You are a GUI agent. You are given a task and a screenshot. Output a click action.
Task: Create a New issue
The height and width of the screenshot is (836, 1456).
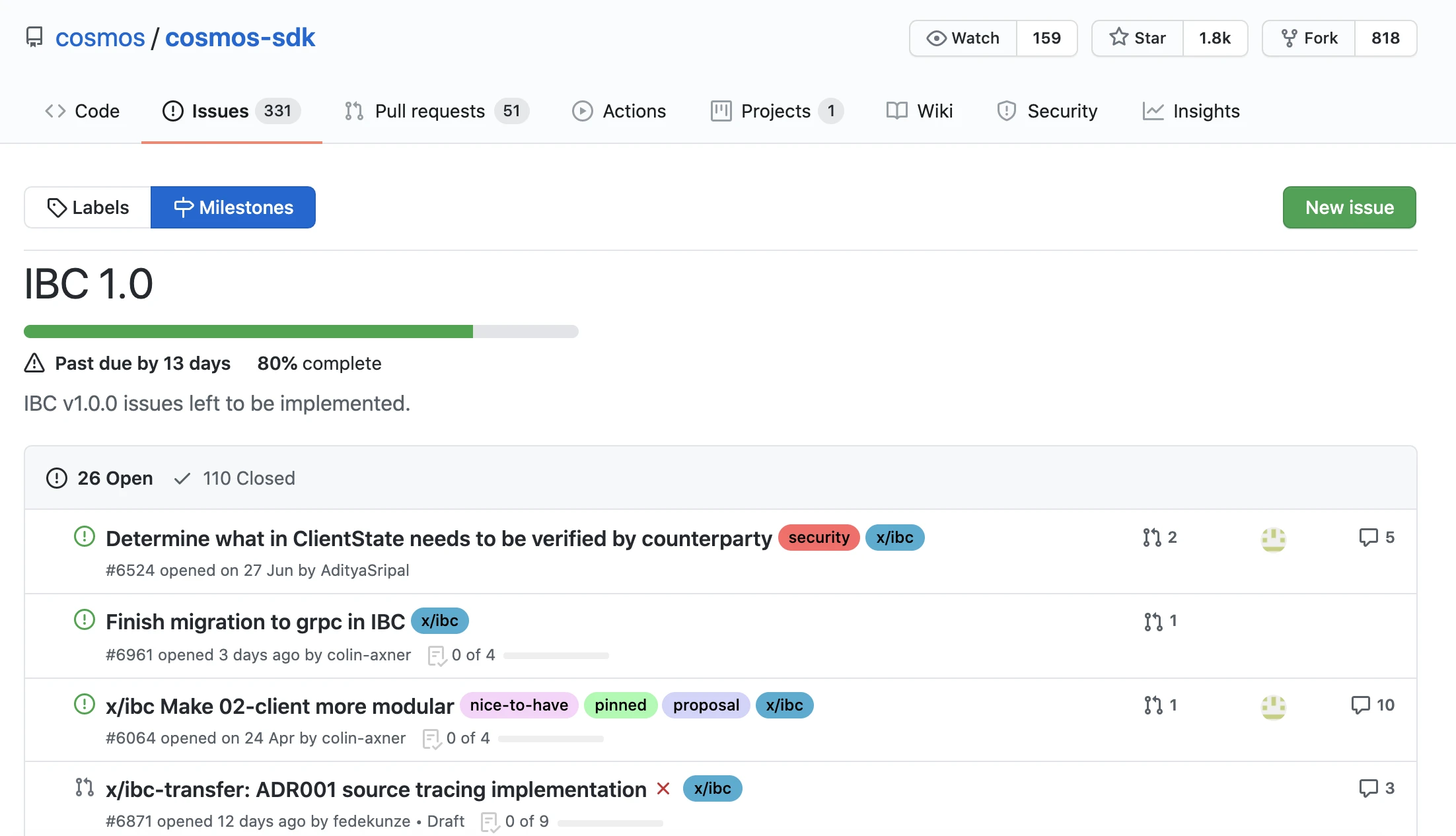[x=1350, y=207]
